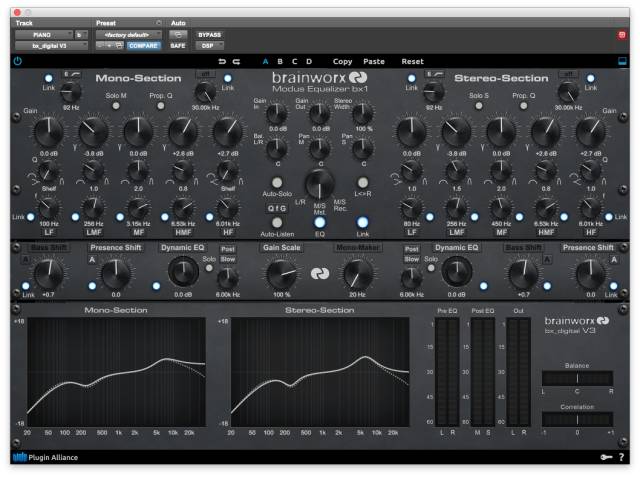Open the key license icon

point(607,457)
